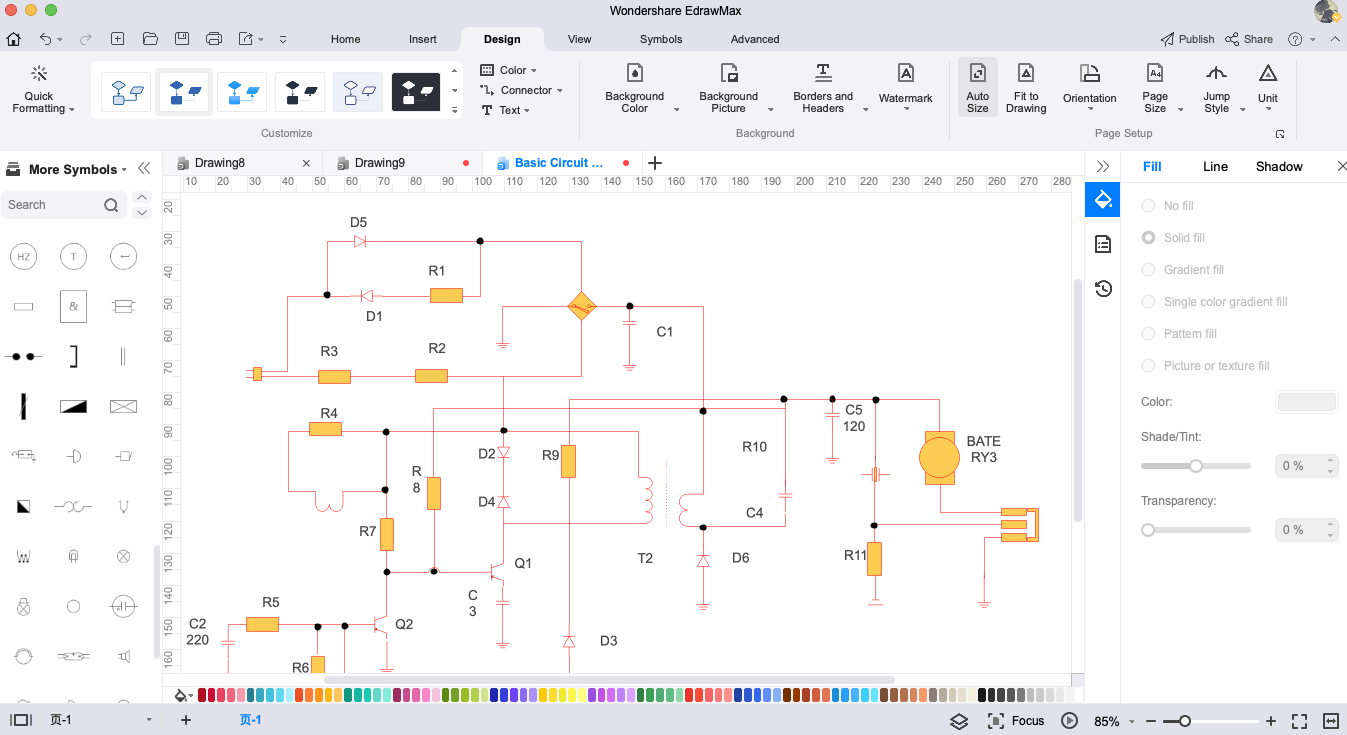Open Borders and Headers tool
Screen dimensions: 1347x735
pos(823,88)
